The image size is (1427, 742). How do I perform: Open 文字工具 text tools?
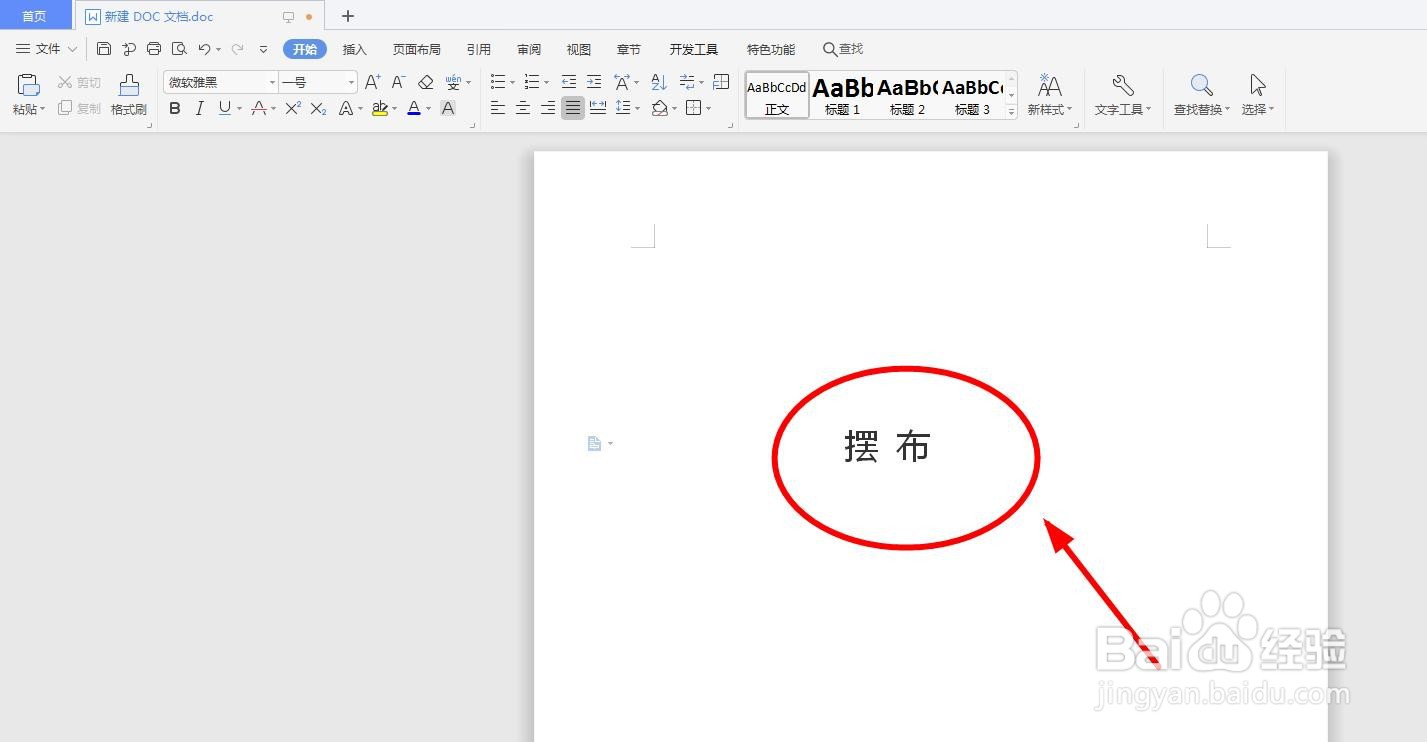[1120, 95]
